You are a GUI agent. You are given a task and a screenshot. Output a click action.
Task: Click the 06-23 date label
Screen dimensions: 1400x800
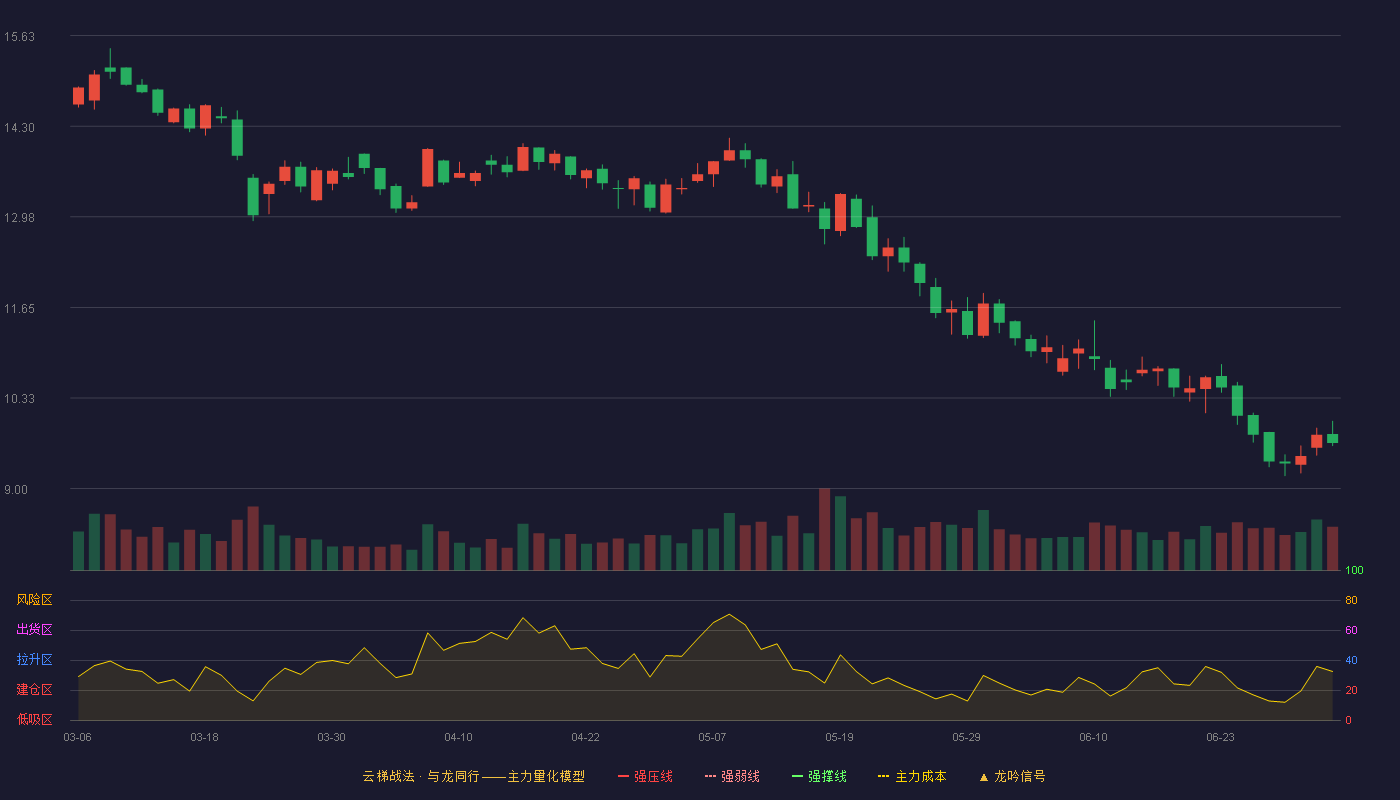(1220, 737)
